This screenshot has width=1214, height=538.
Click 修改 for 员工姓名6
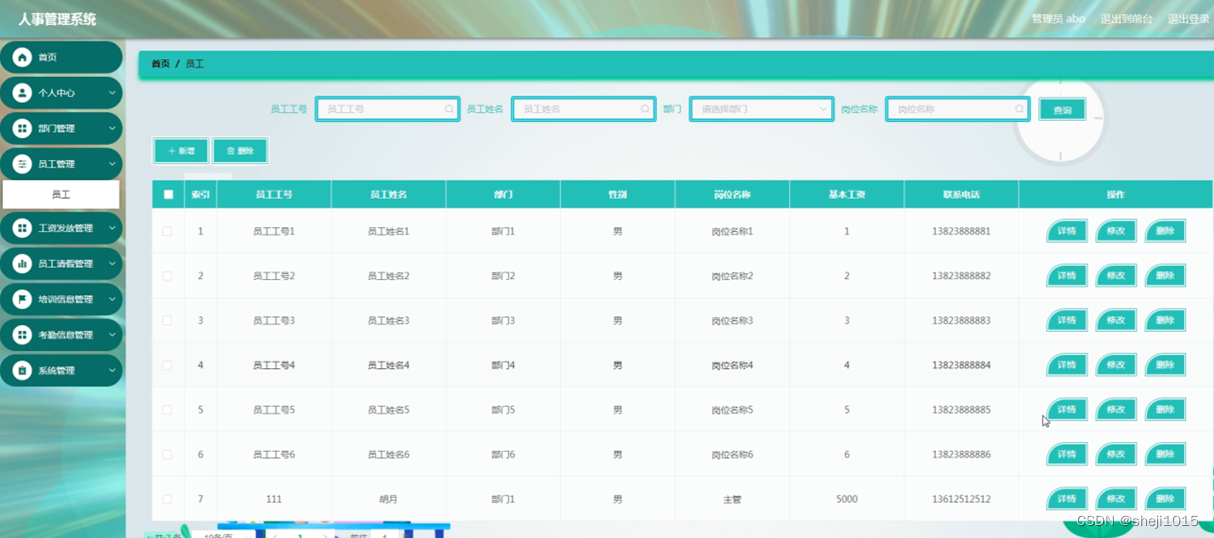[x=1116, y=454]
